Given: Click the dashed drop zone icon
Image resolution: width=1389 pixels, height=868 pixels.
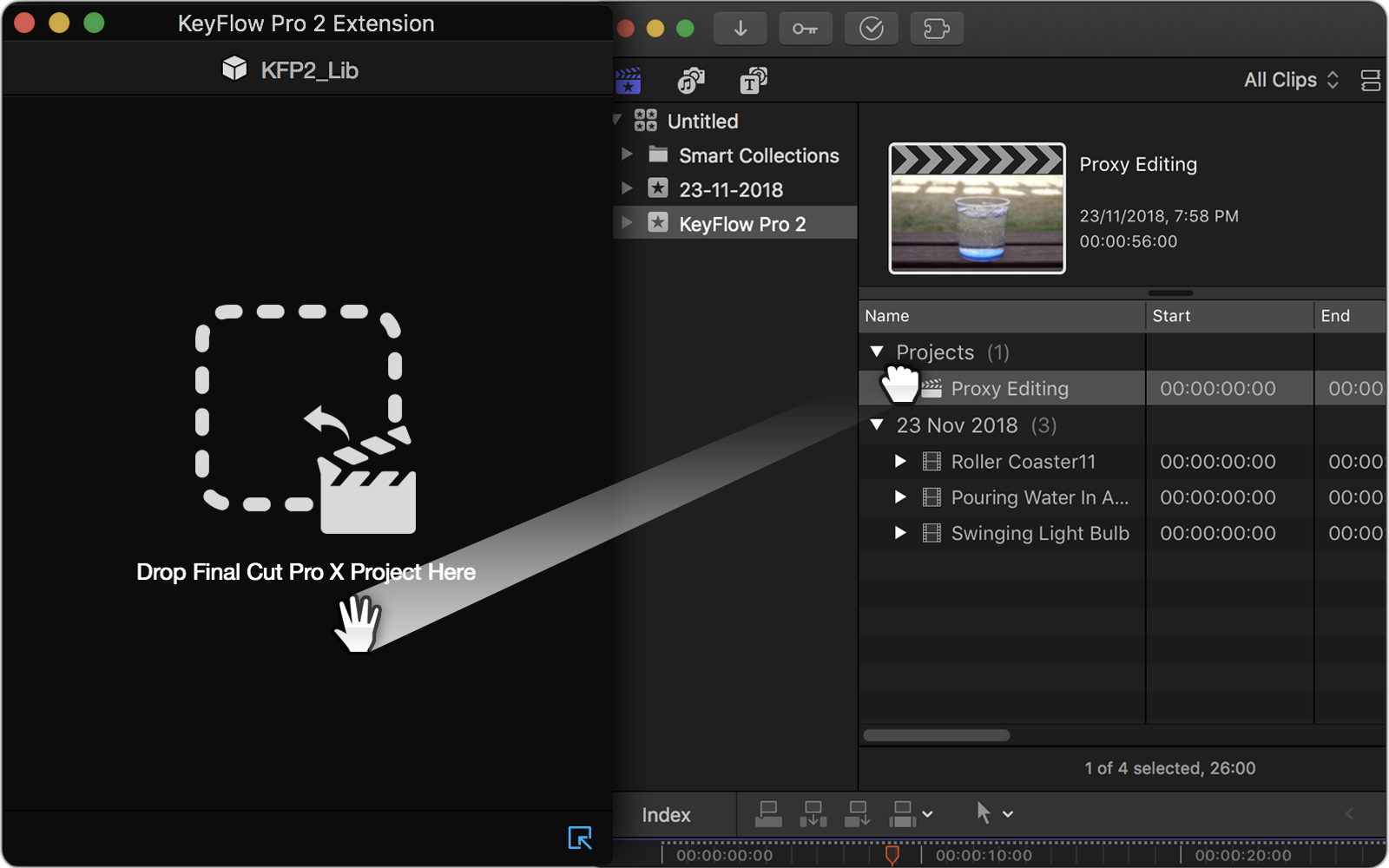Looking at the screenshot, I should click(x=306, y=419).
